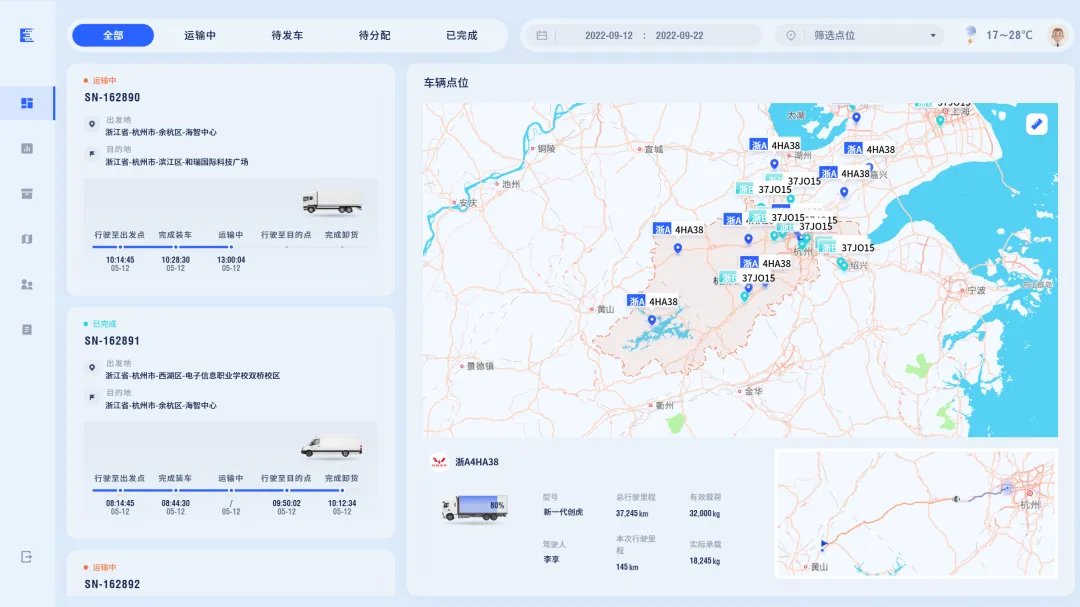Select the dashboard grid icon in sidebar
The image size is (1080, 607).
pos(28,103)
